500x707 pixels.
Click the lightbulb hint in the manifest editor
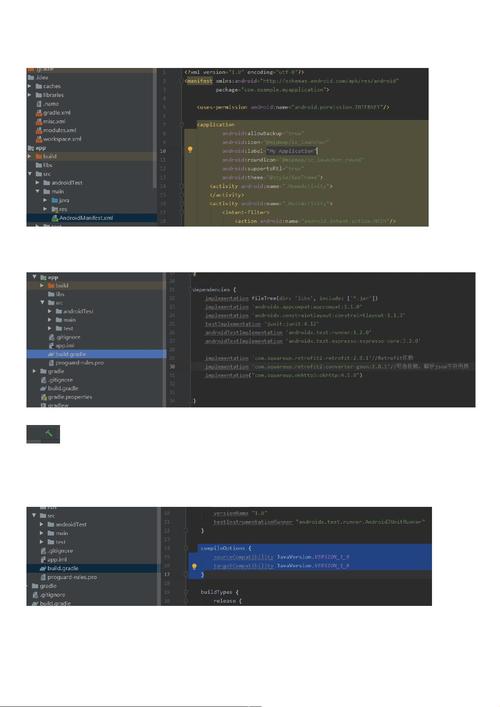pyautogui.click(x=190, y=150)
